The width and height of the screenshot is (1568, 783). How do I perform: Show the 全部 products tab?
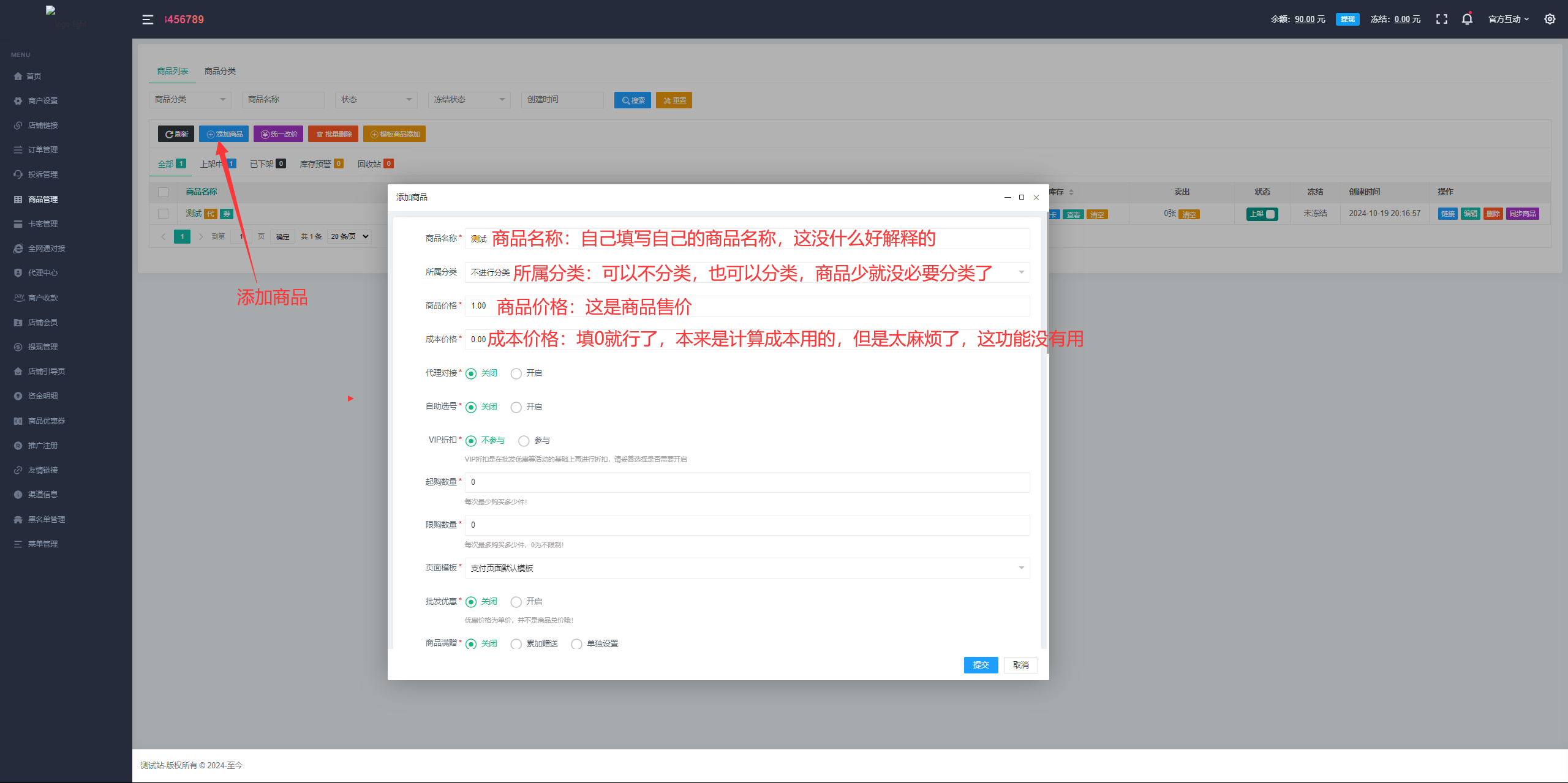coord(171,164)
